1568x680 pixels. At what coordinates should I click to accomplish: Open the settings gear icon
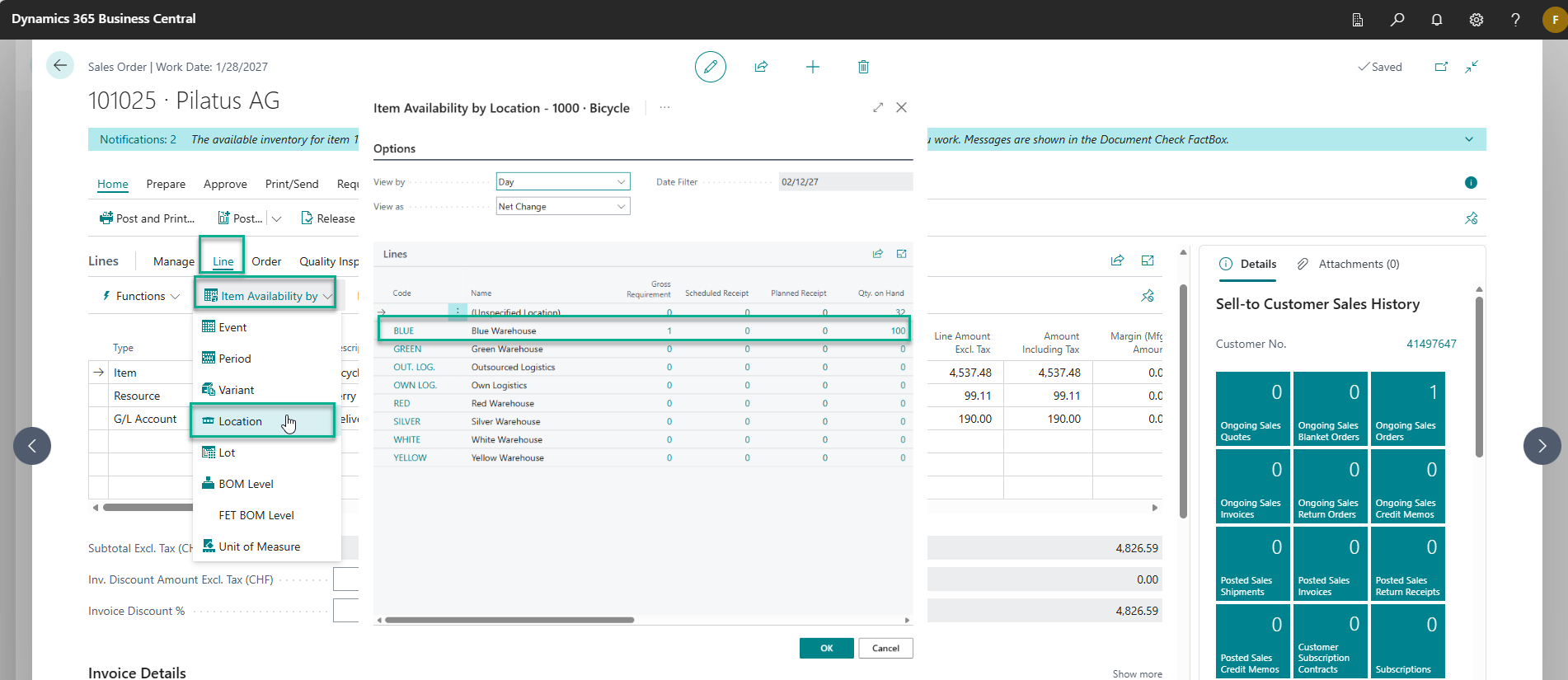[1476, 19]
